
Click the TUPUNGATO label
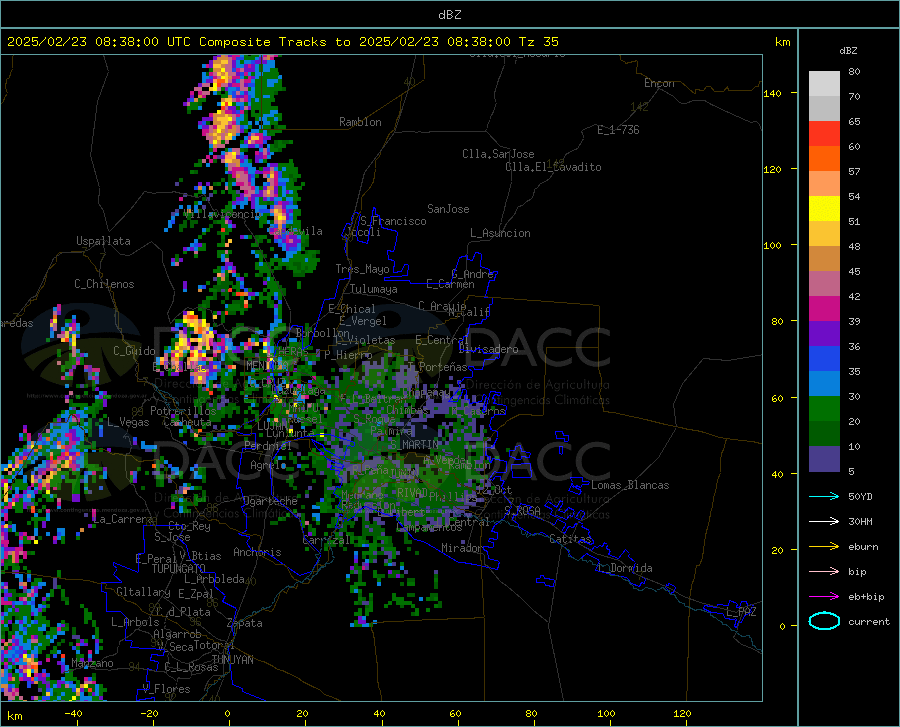[x=179, y=569]
